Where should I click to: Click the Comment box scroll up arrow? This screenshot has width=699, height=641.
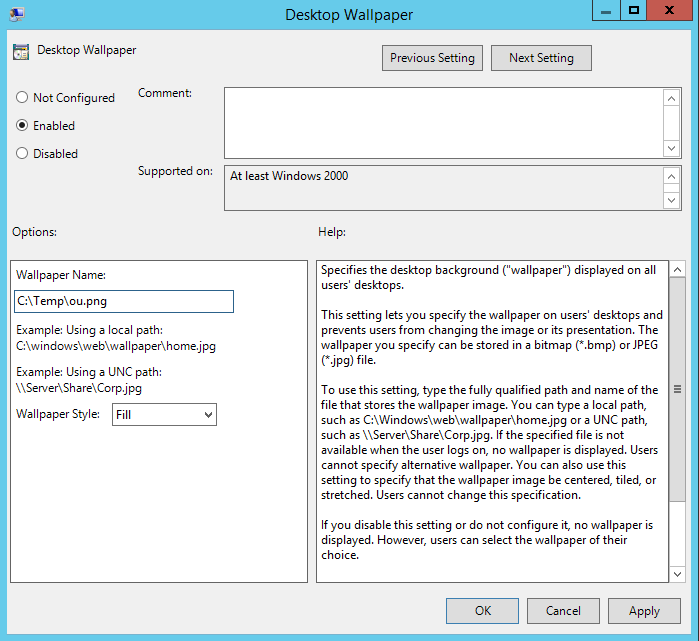671,98
